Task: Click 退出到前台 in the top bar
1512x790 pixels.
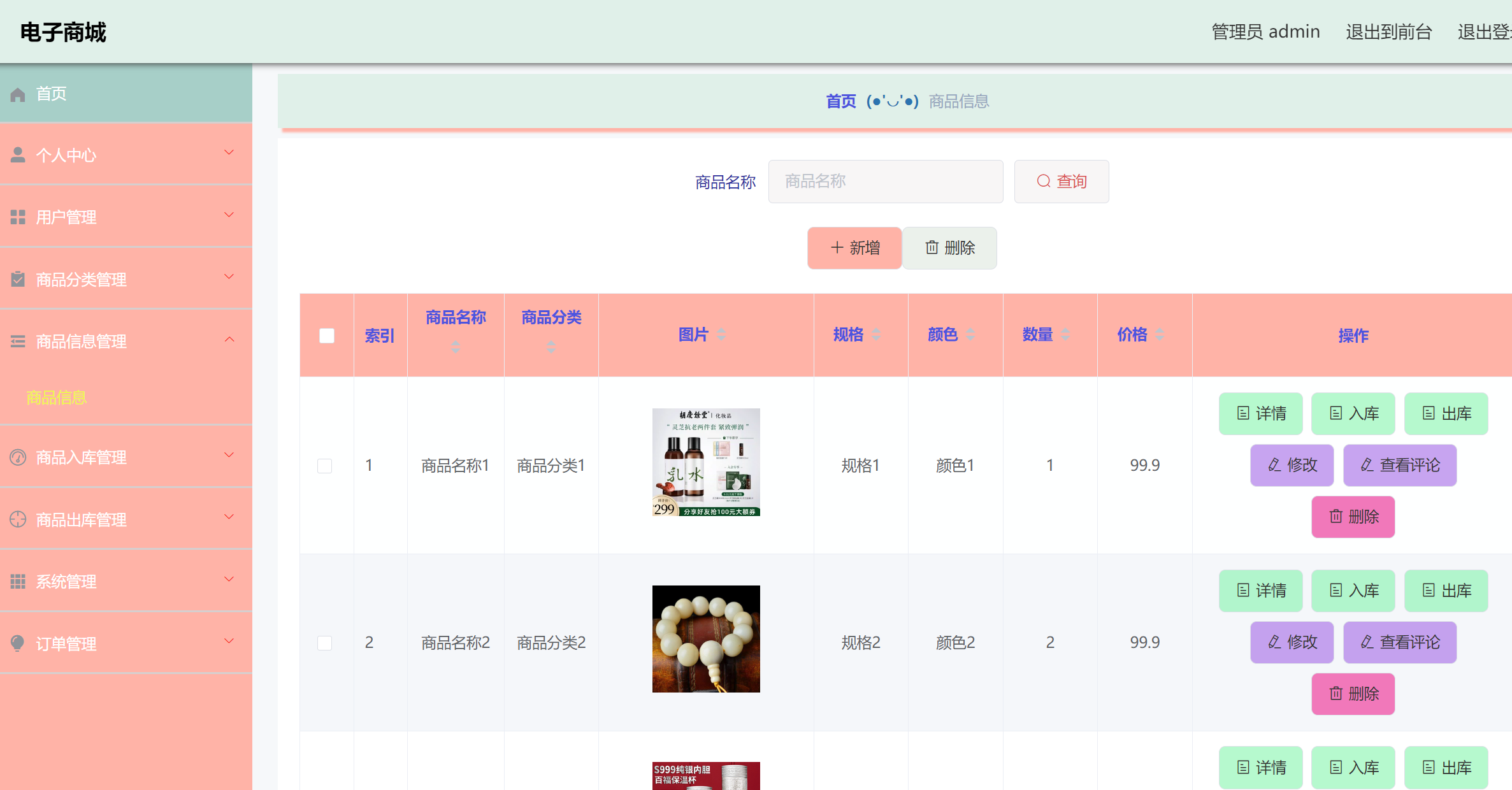Action: (1388, 31)
